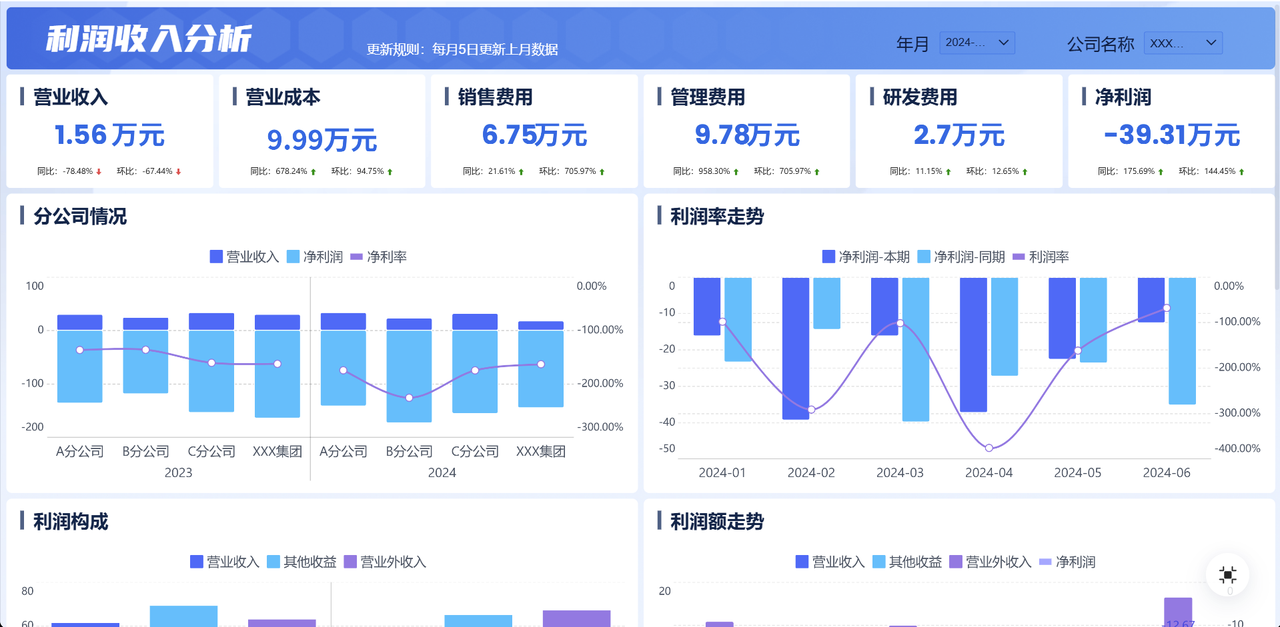1280x627 pixels.
Task: Toggle 净利润 legend in 利润额走势 chart
Action: (1067, 562)
